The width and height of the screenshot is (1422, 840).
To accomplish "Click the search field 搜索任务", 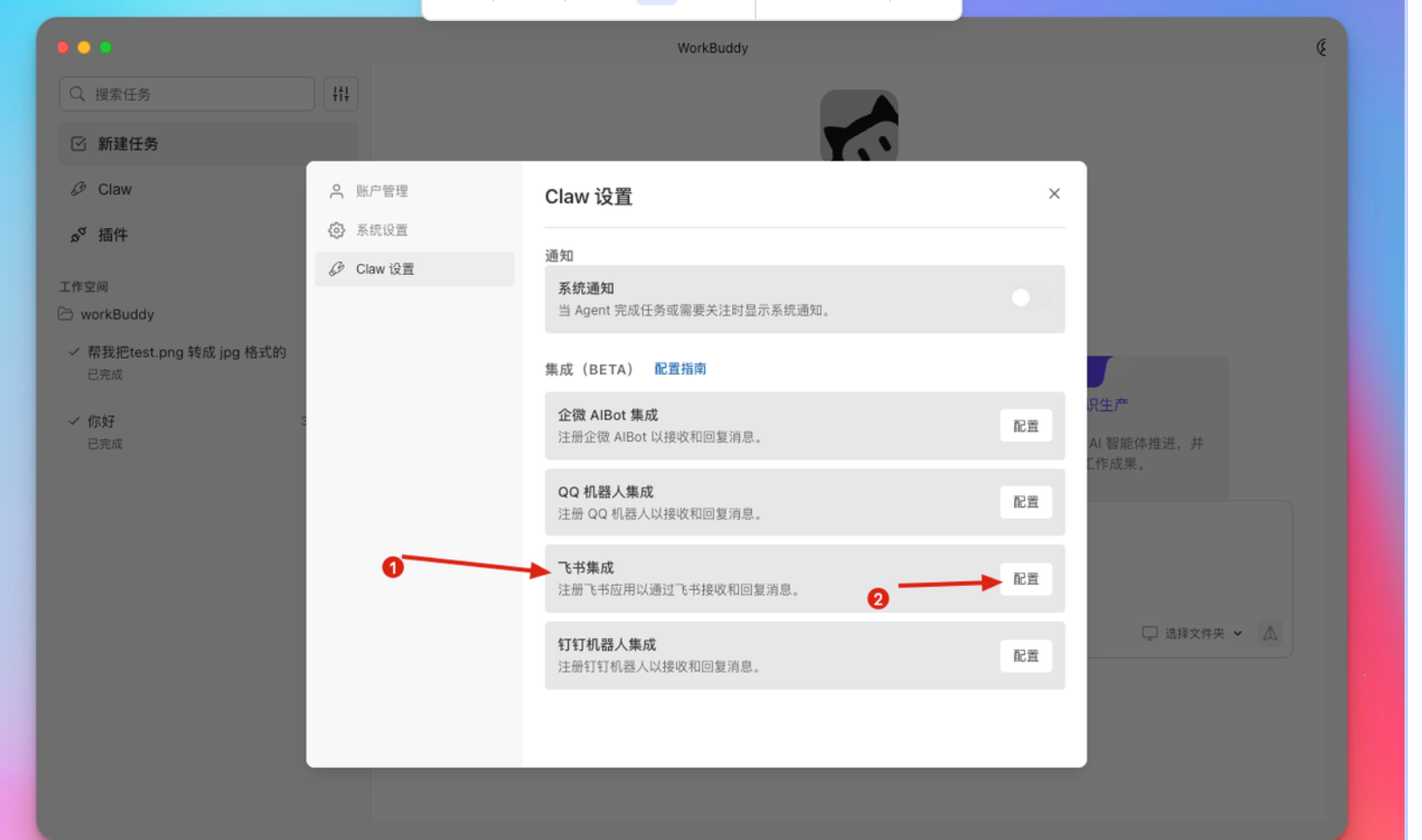I will 187,94.
